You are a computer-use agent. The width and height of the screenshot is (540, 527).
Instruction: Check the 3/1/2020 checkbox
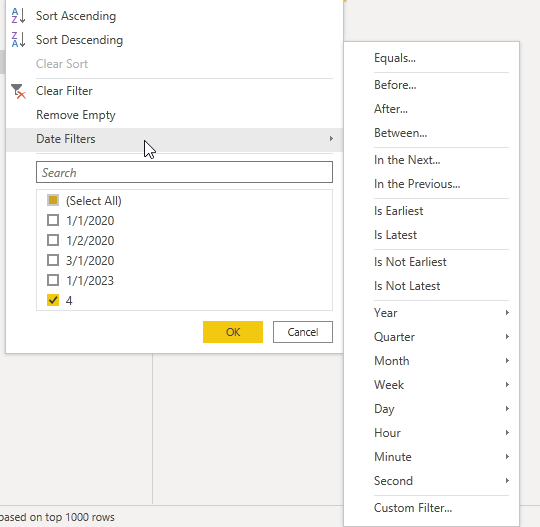[53, 260]
